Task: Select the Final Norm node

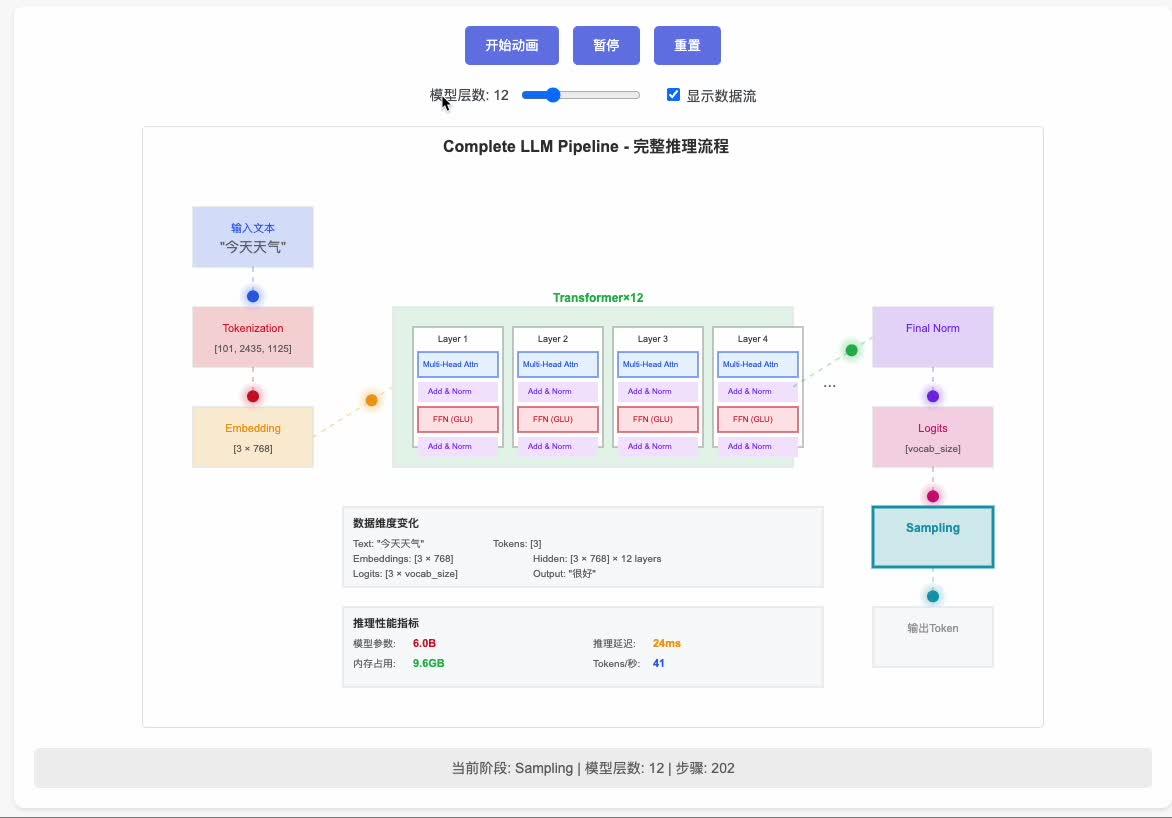Action: (x=932, y=337)
